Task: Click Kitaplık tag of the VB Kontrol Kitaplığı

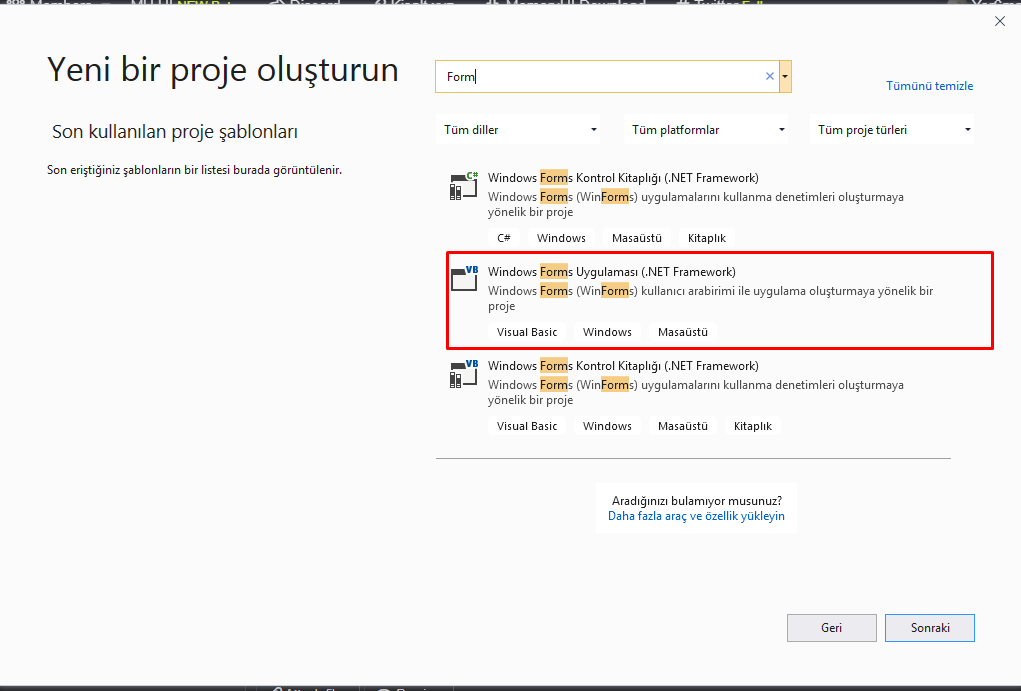Action: click(x=753, y=426)
